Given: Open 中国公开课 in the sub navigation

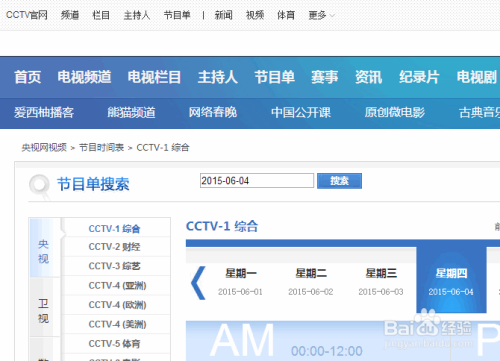Looking at the screenshot, I should (301, 113).
